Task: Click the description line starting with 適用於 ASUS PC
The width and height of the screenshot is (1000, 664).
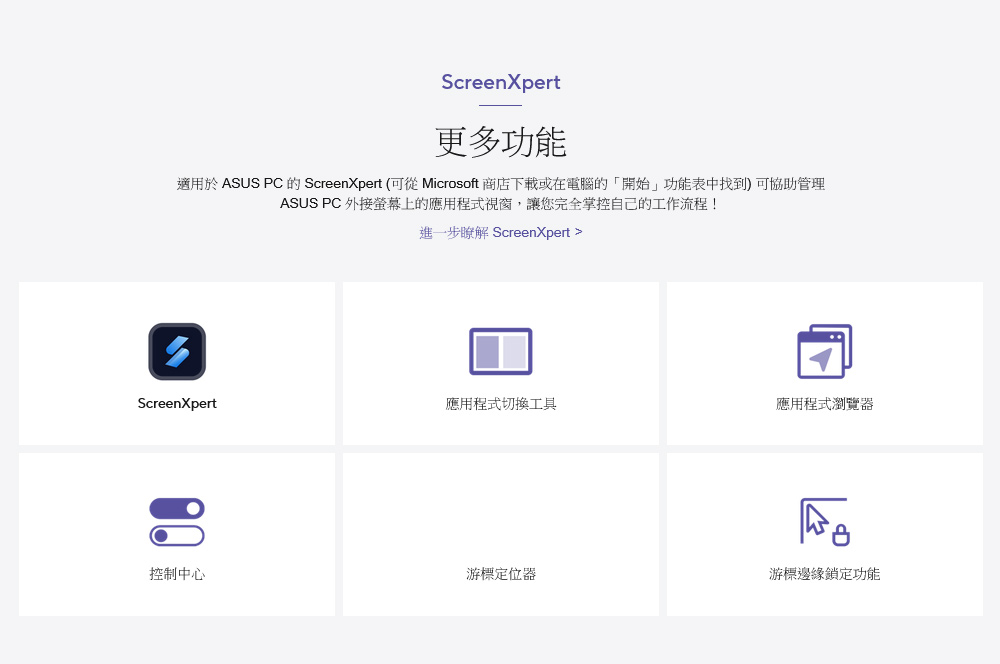Action: coord(501,184)
